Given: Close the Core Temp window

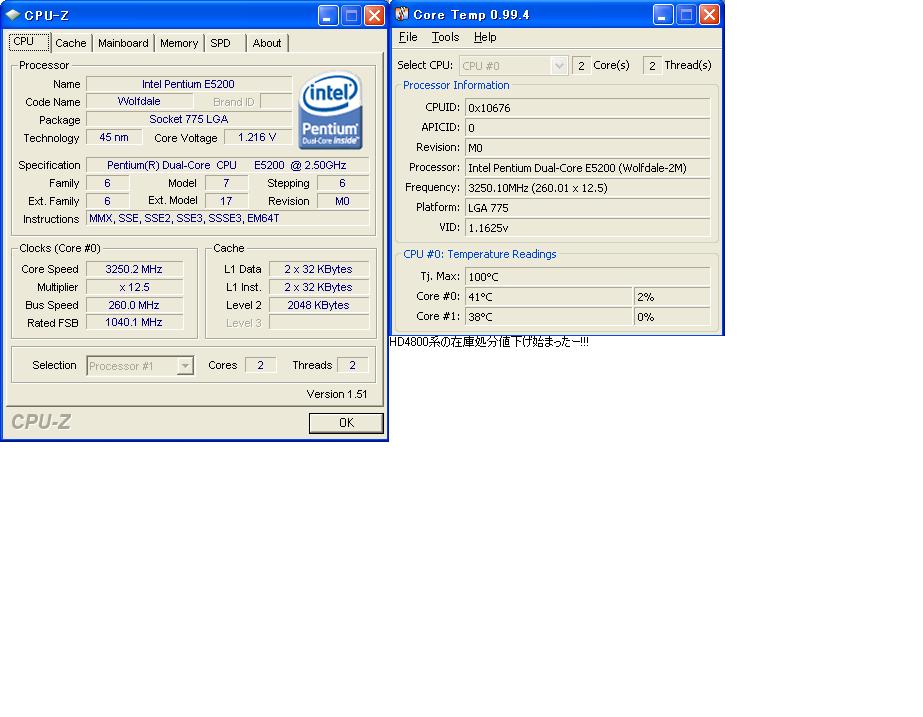Looking at the screenshot, I should tap(709, 15).
